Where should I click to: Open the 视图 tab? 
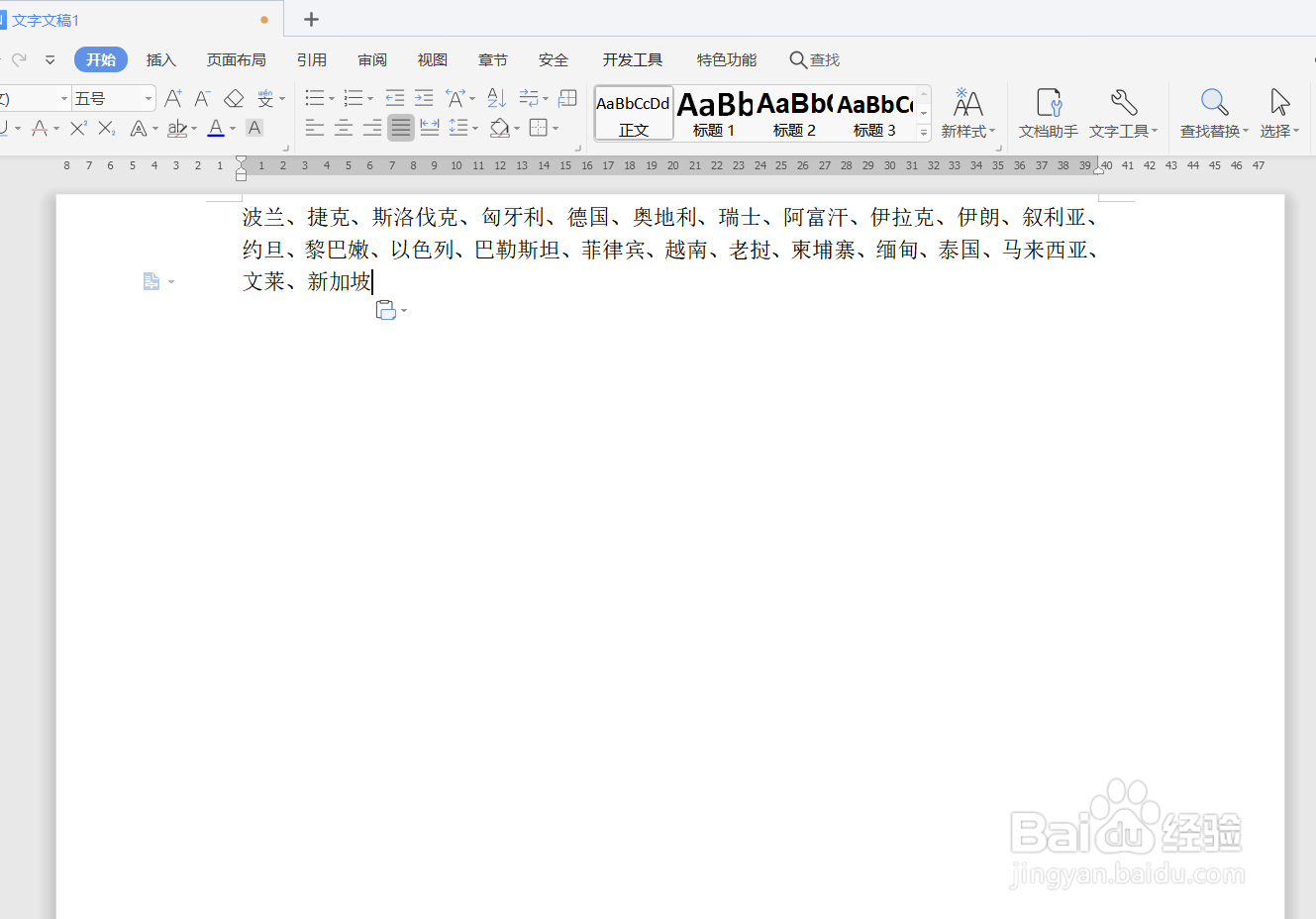pyautogui.click(x=433, y=59)
